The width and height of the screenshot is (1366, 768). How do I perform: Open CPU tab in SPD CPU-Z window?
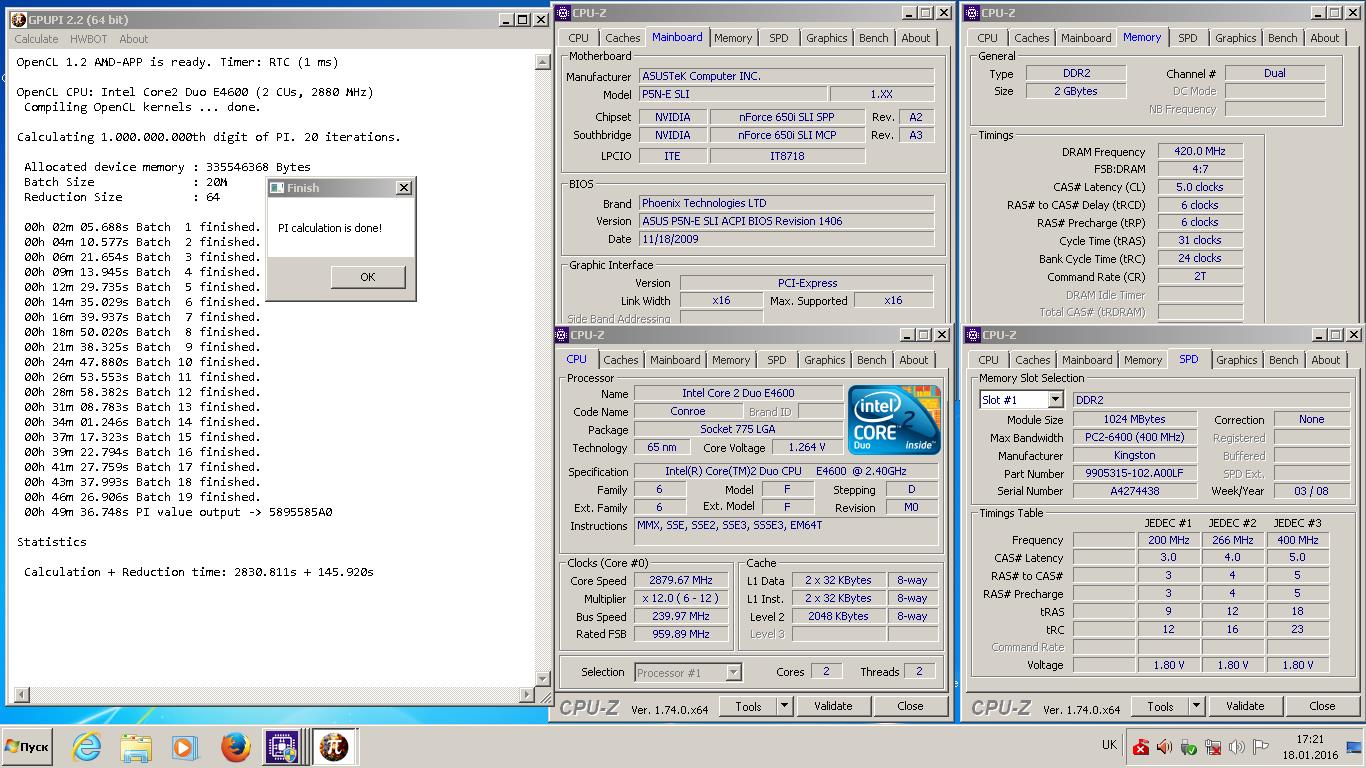989,360
